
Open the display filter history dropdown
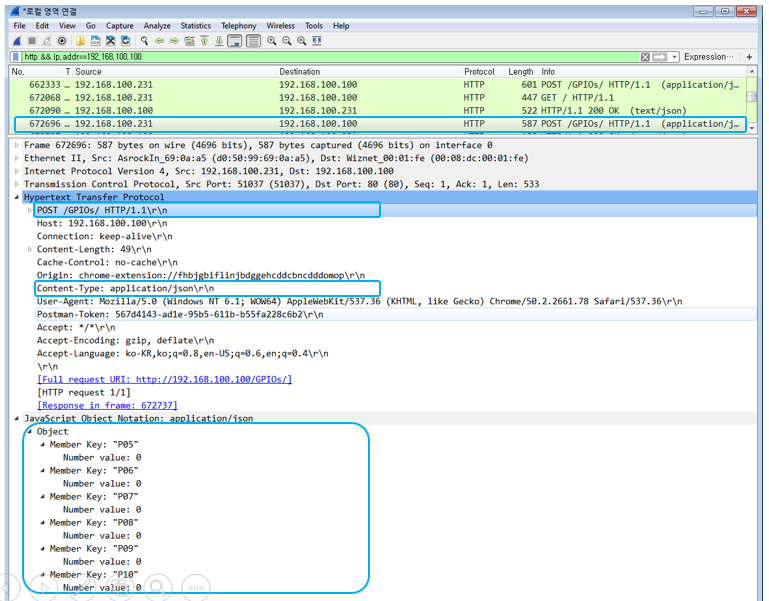click(x=675, y=57)
